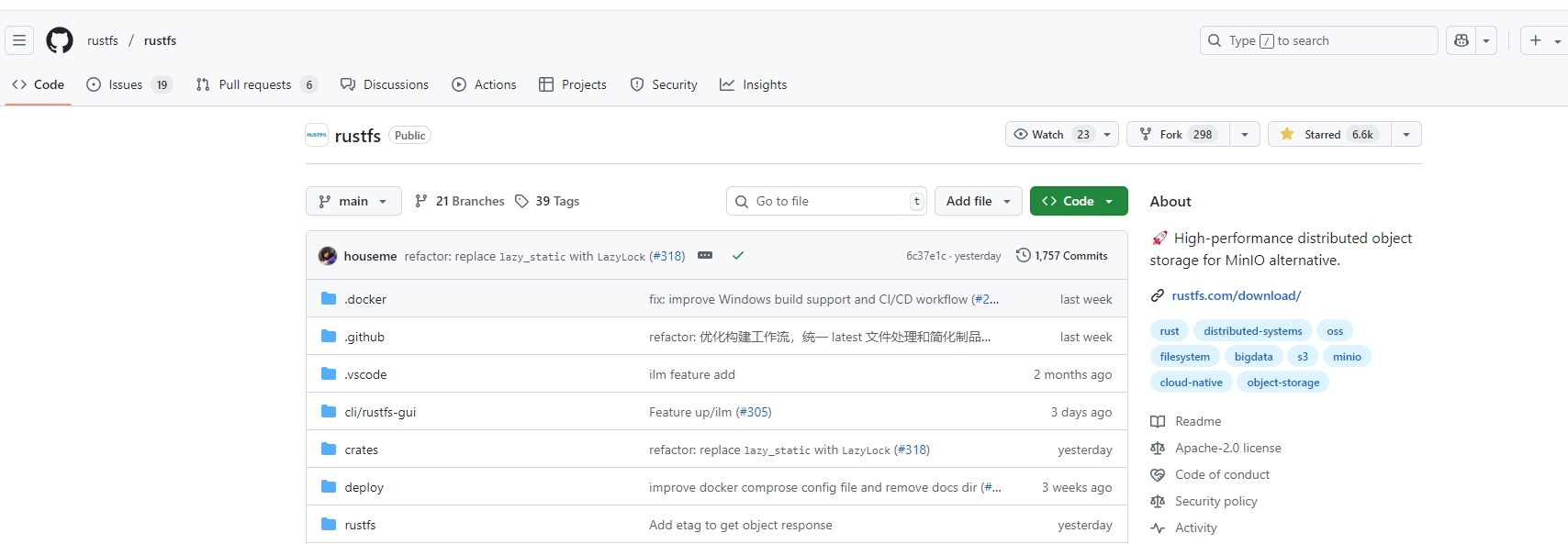The image size is (1568, 544).
Task: Open the Pull requests tab
Action: (x=257, y=84)
